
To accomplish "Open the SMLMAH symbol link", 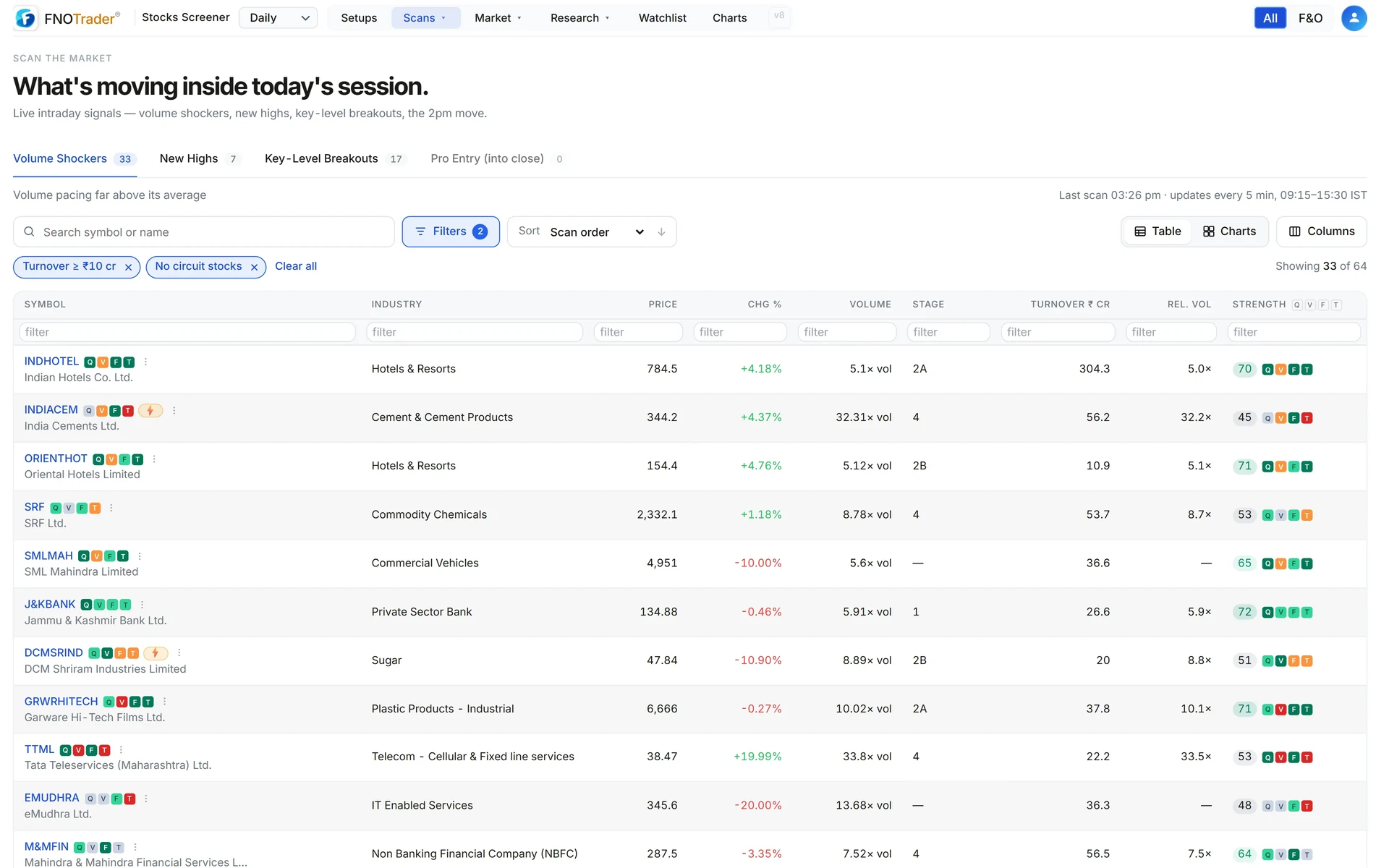I will point(48,556).
